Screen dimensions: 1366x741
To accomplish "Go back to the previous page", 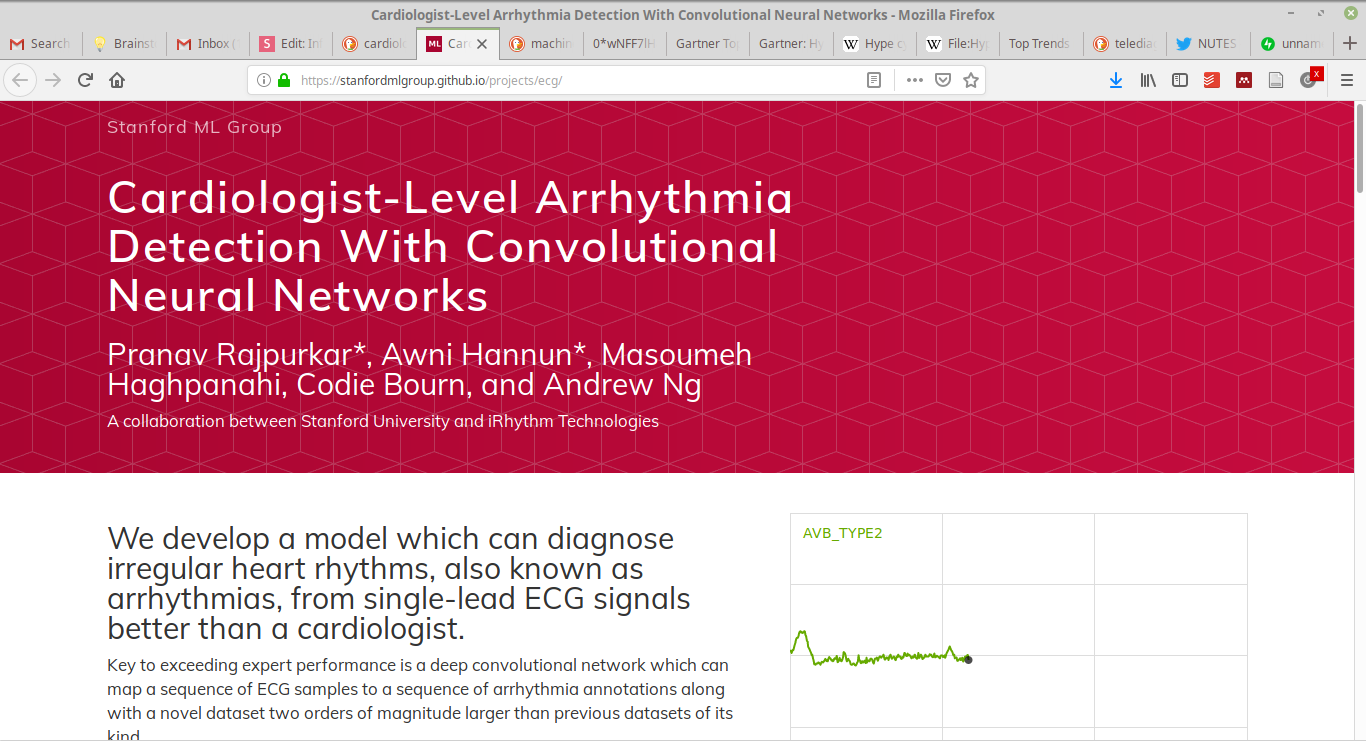I will (x=21, y=80).
